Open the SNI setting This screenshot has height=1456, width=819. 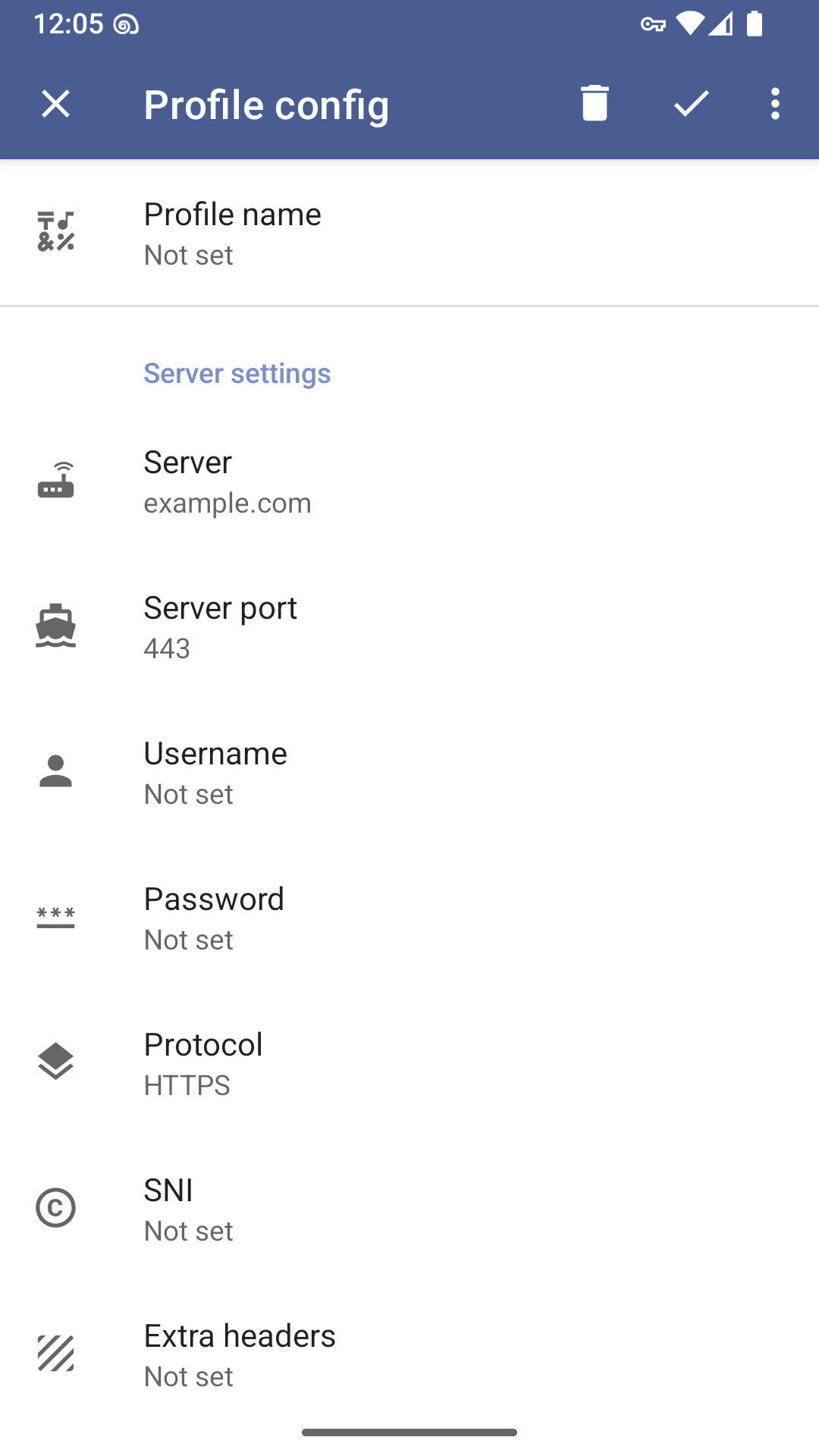(409, 1209)
